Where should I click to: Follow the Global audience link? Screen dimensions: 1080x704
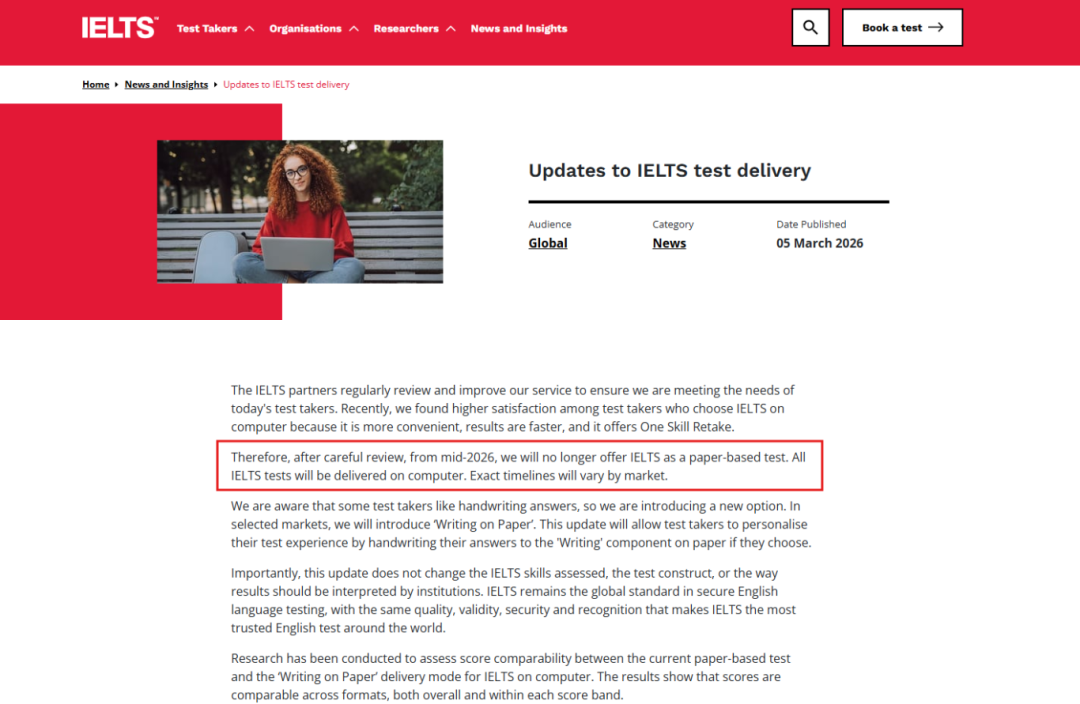548,243
